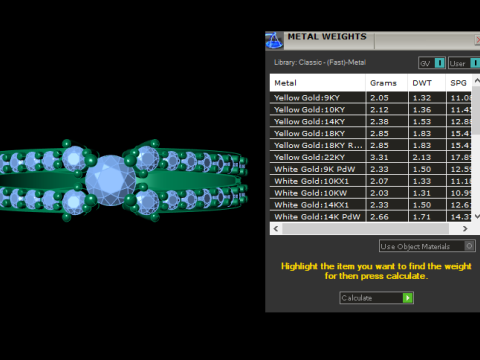Click the Metal Weights scale icon
Screen dimensions: 480x360
pos(274,41)
